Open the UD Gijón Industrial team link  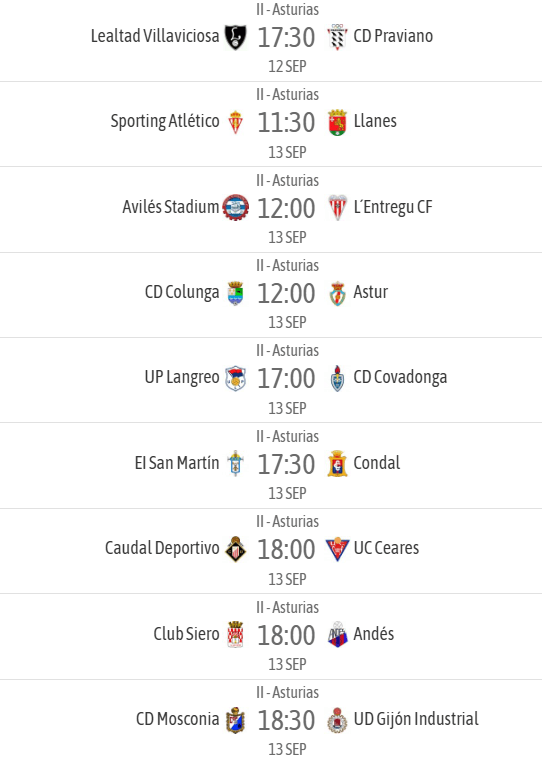point(416,719)
